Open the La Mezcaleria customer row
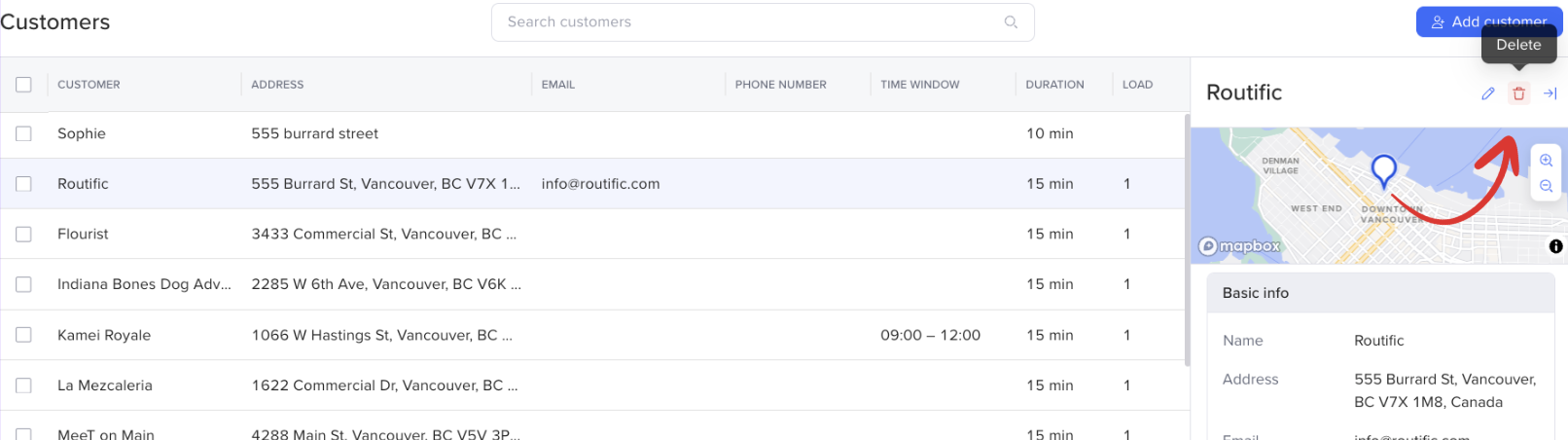Screen dimensions: 1568x440 [x=105, y=385]
